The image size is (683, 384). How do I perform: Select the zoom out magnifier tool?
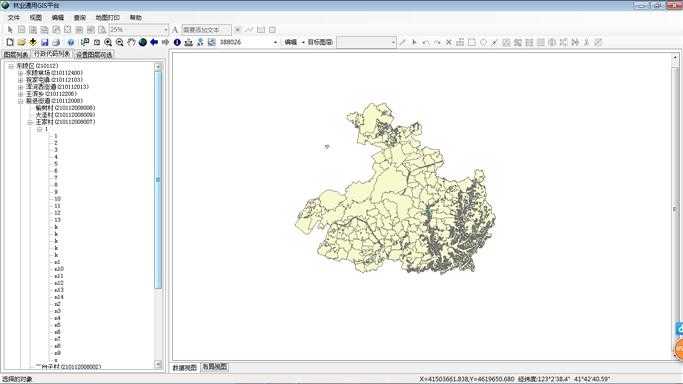(x=120, y=42)
